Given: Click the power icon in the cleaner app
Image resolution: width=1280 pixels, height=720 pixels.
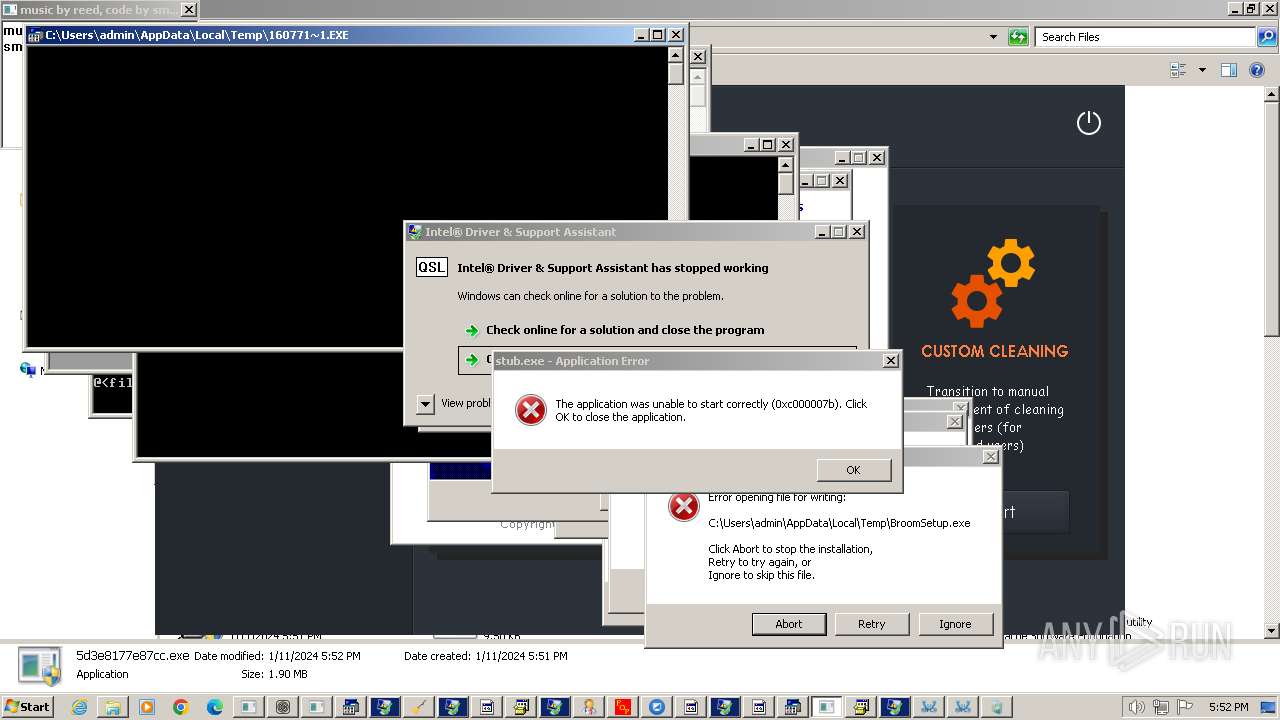Looking at the screenshot, I should pyautogui.click(x=1088, y=123).
